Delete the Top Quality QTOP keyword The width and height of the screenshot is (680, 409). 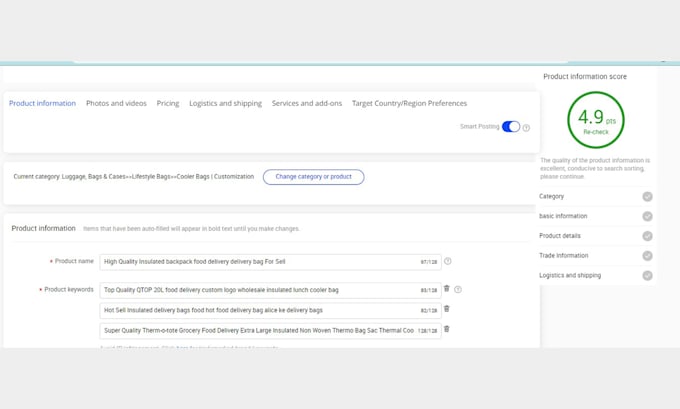[447, 288]
